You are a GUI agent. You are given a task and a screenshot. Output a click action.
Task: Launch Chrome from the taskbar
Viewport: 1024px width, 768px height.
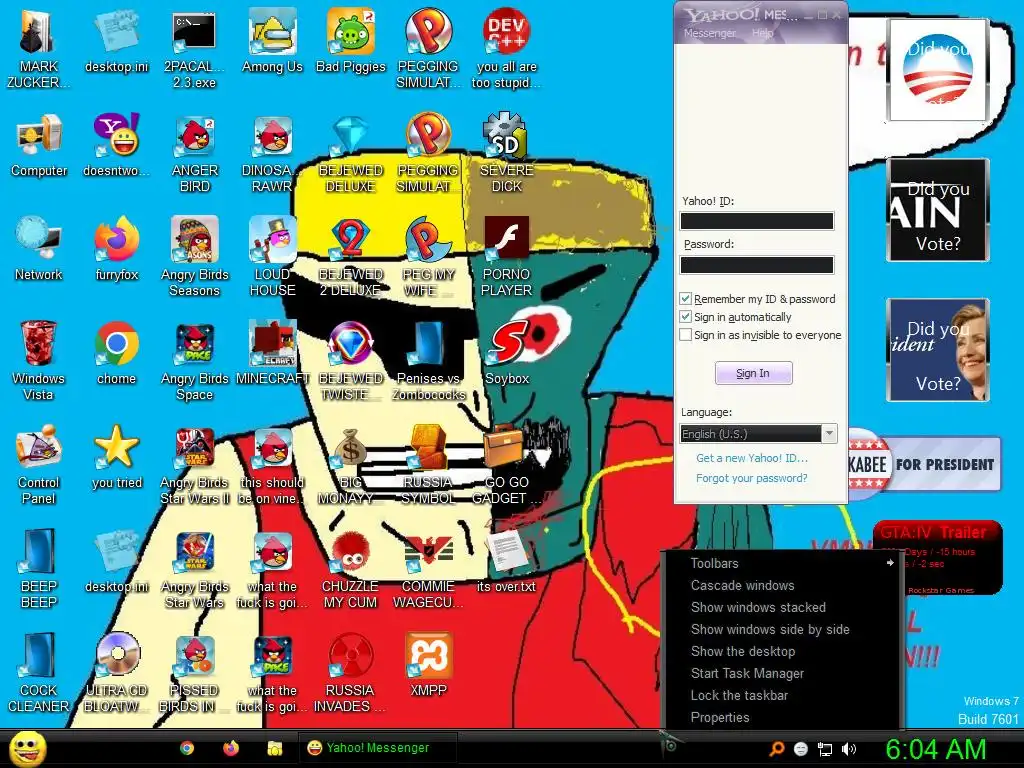(x=187, y=748)
